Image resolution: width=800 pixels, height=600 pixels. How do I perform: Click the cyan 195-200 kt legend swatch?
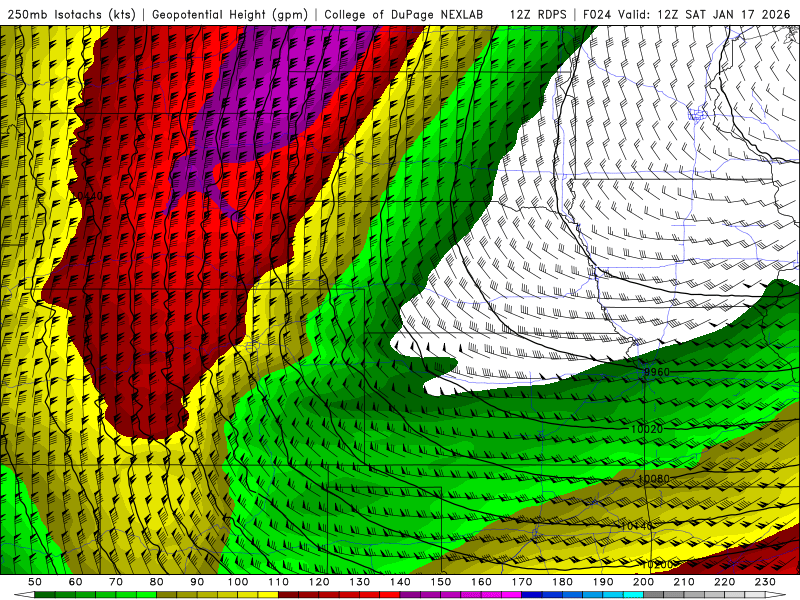(633, 594)
